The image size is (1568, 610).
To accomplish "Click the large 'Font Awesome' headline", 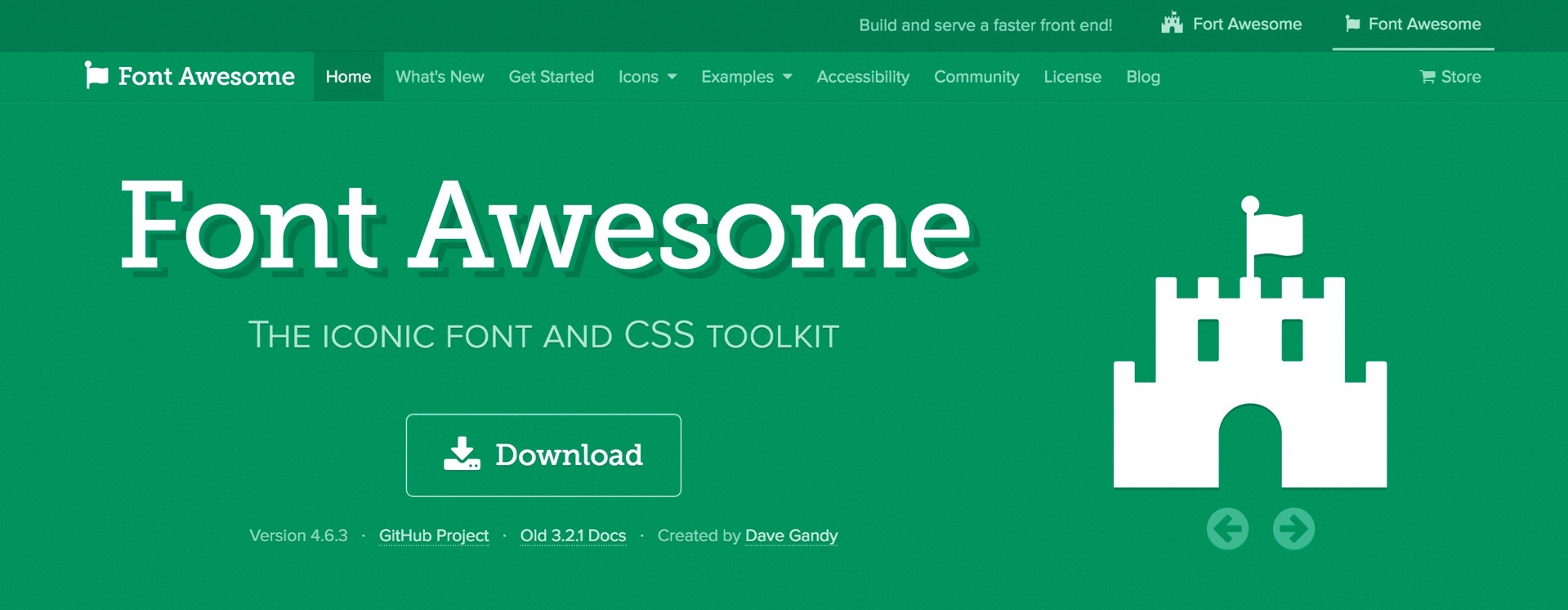I will click(x=546, y=224).
